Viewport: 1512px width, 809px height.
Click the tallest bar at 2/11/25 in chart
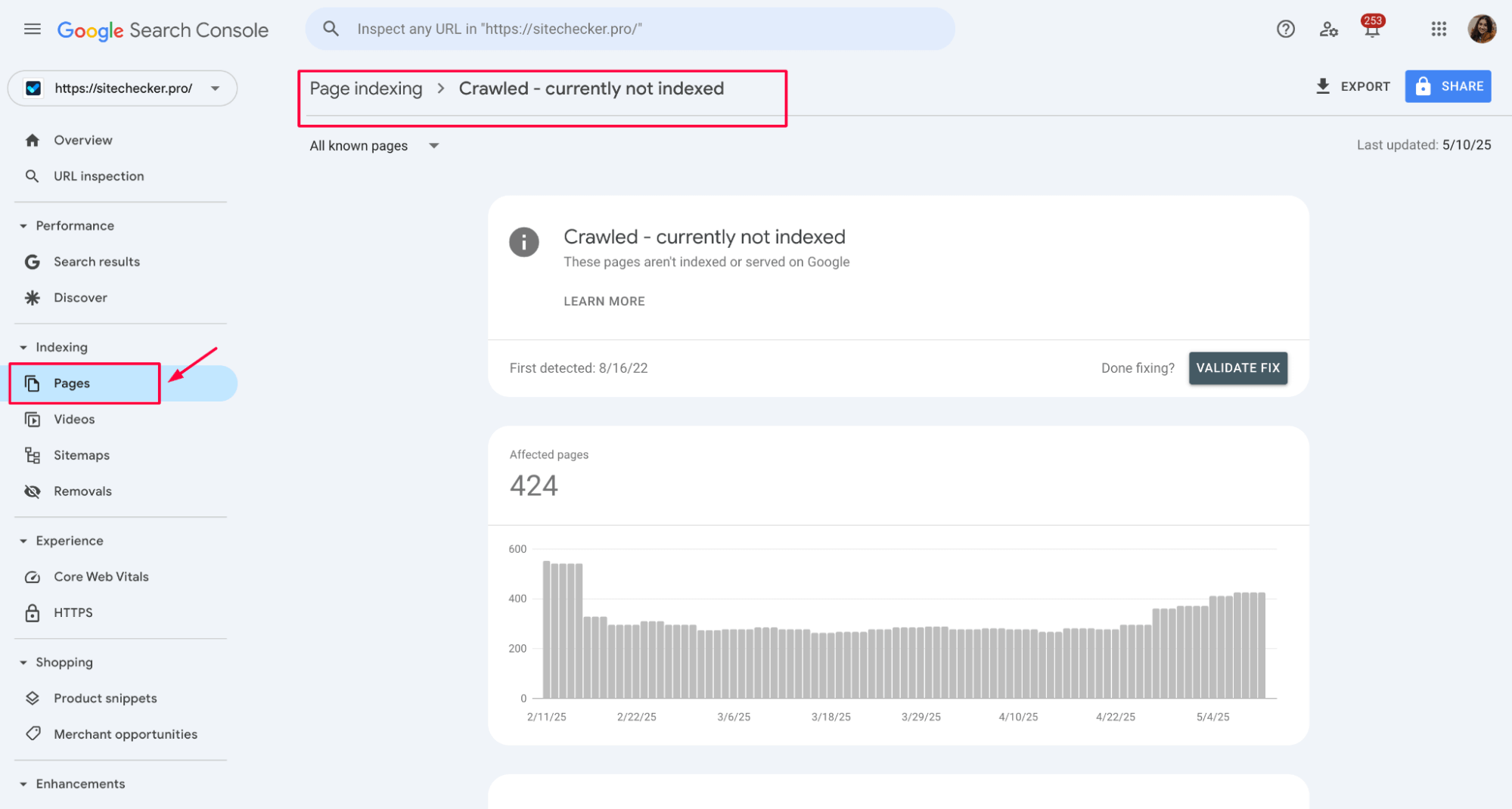[x=546, y=630]
